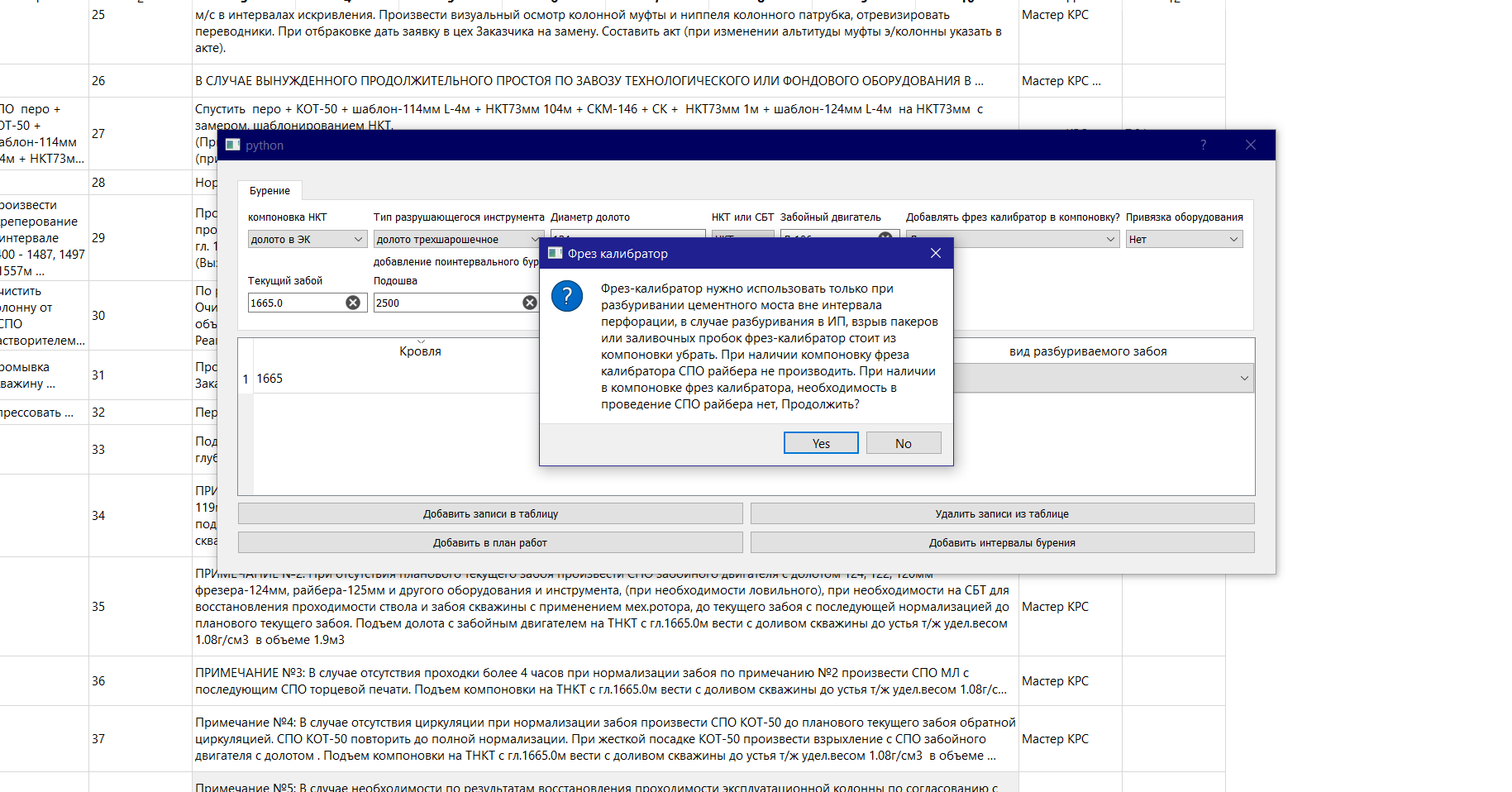
Task: Select the ПРИМЕЧАНИЕ №3 cell in row 36
Action: pos(605,681)
